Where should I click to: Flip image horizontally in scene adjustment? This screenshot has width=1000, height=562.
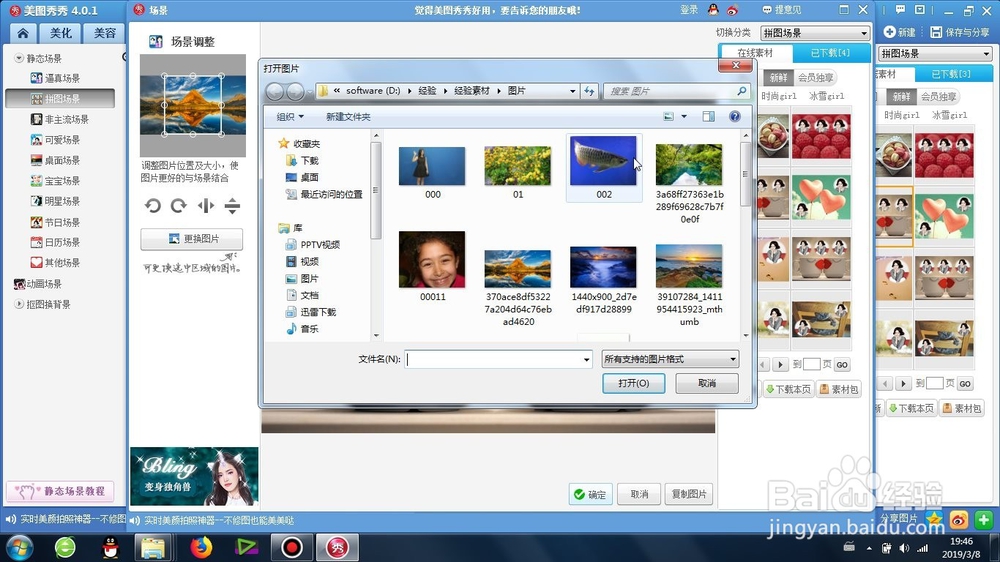pyautogui.click(x=205, y=205)
